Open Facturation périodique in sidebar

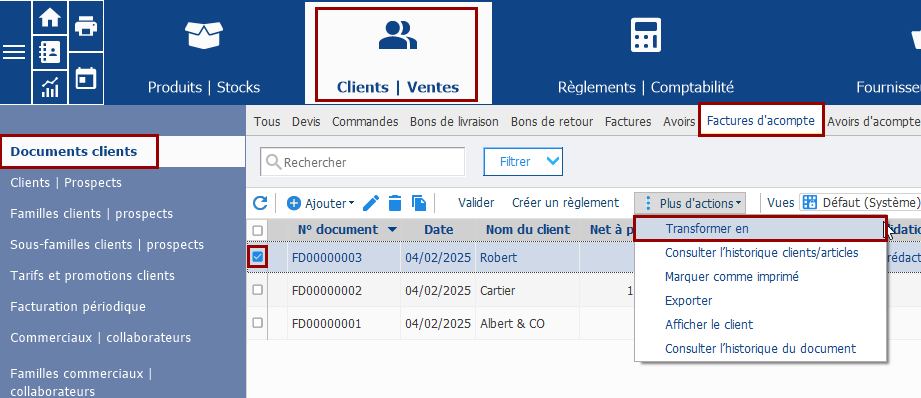click(x=78, y=307)
